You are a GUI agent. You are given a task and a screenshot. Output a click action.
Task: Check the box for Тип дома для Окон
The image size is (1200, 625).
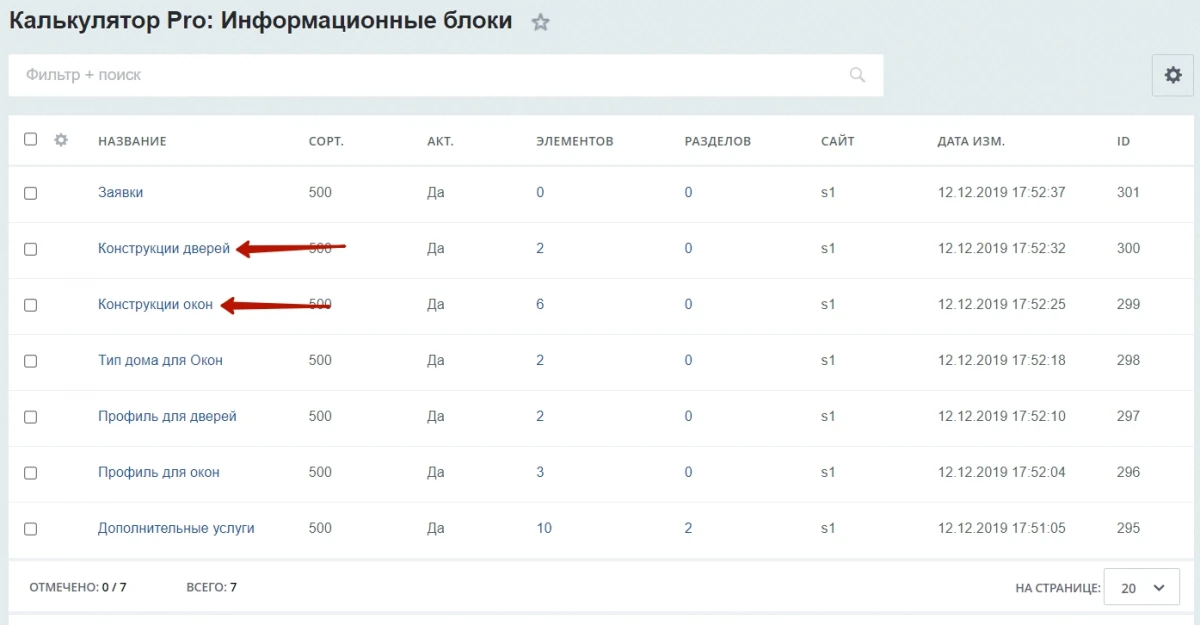tap(30, 361)
